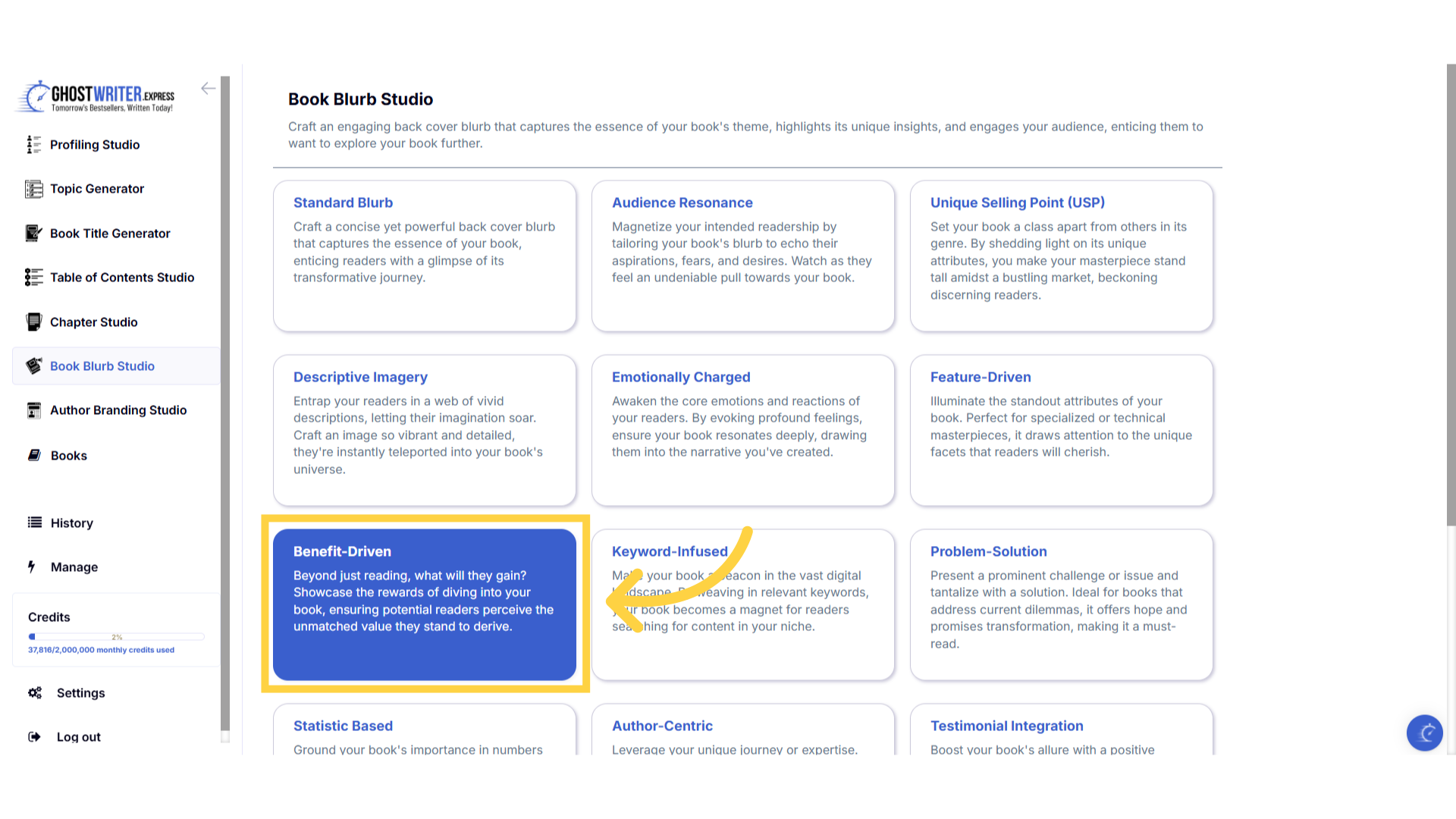Go to the Books section
1456x819 pixels.
[68, 456]
